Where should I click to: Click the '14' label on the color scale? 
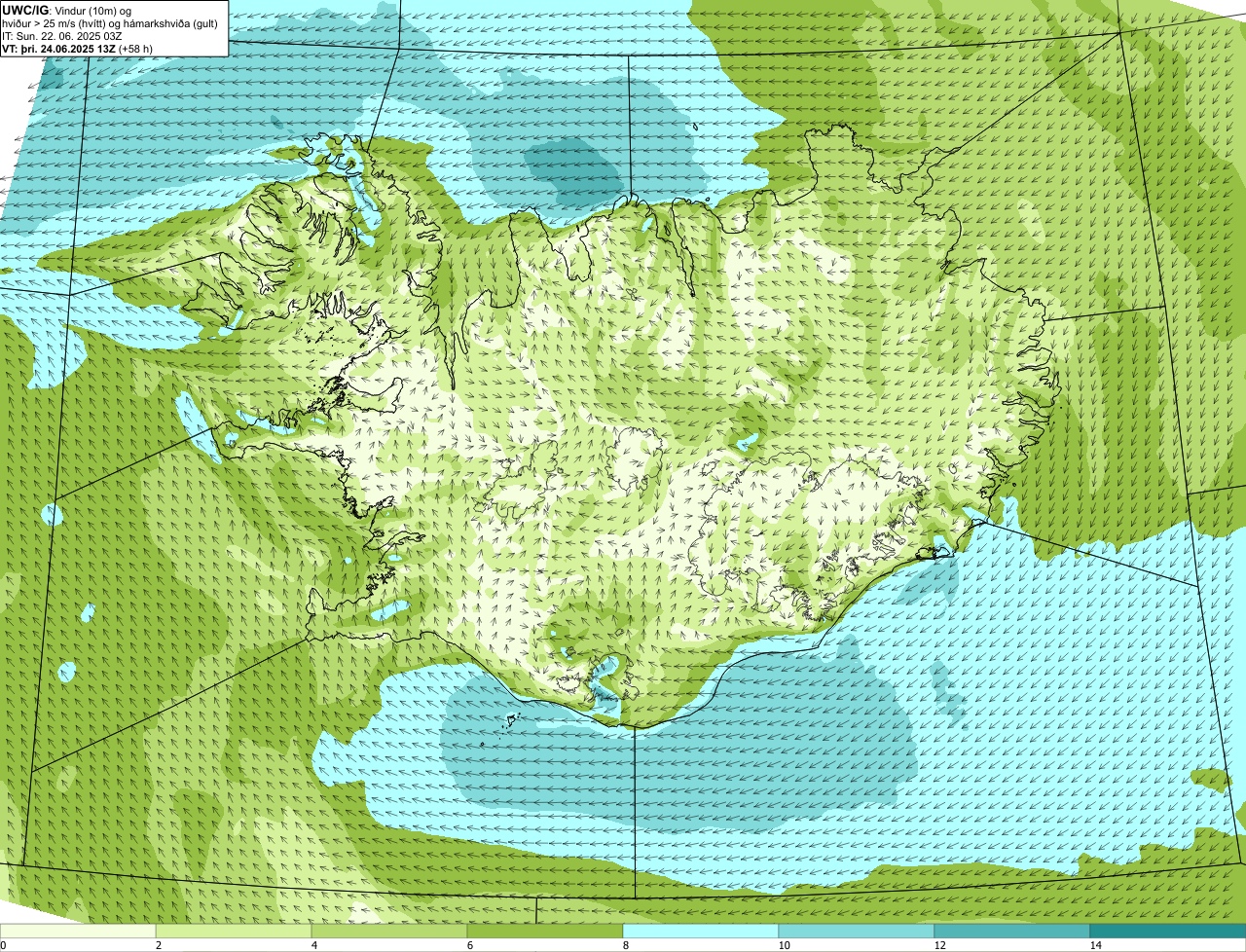[x=1095, y=945]
